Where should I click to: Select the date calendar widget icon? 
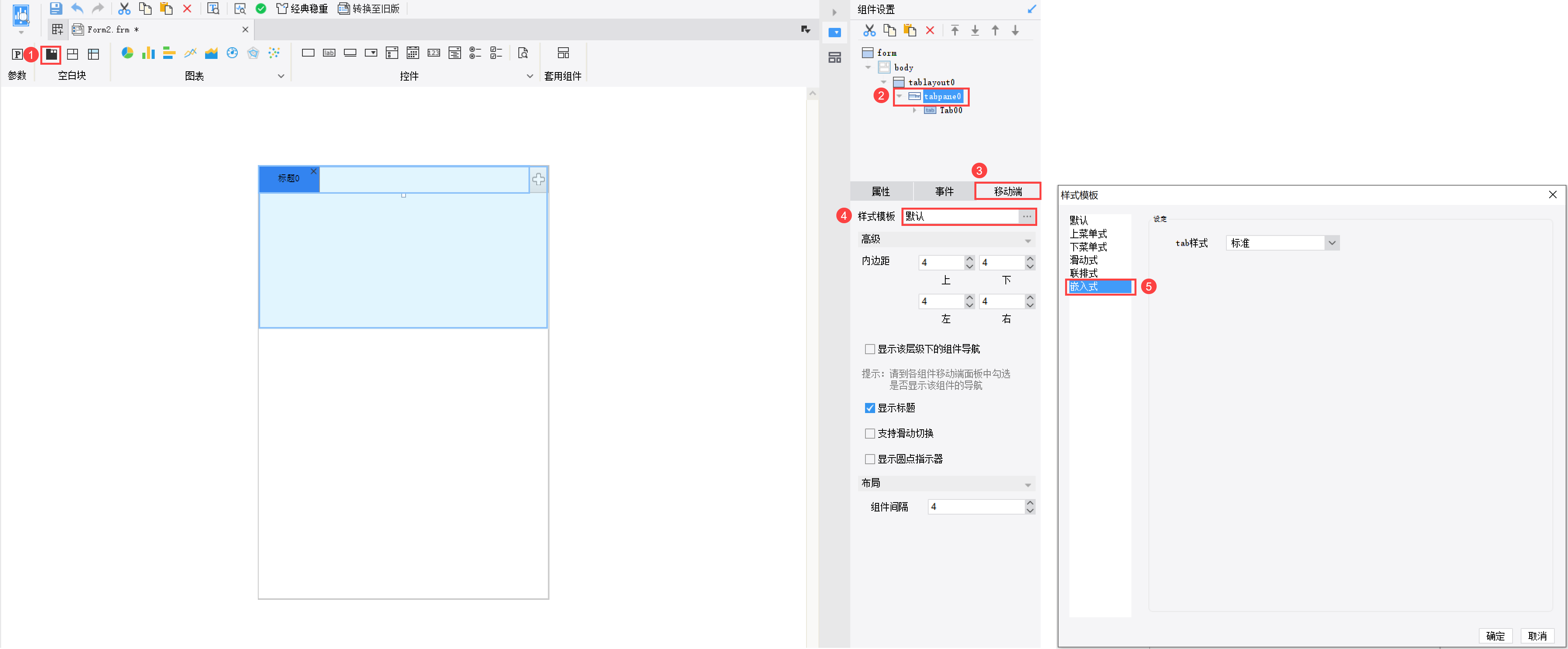coord(413,53)
